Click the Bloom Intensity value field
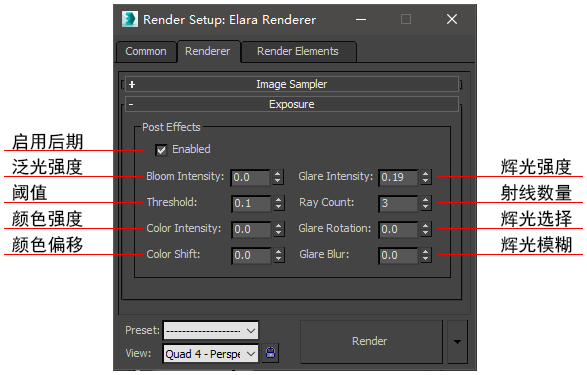 (251, 177)
